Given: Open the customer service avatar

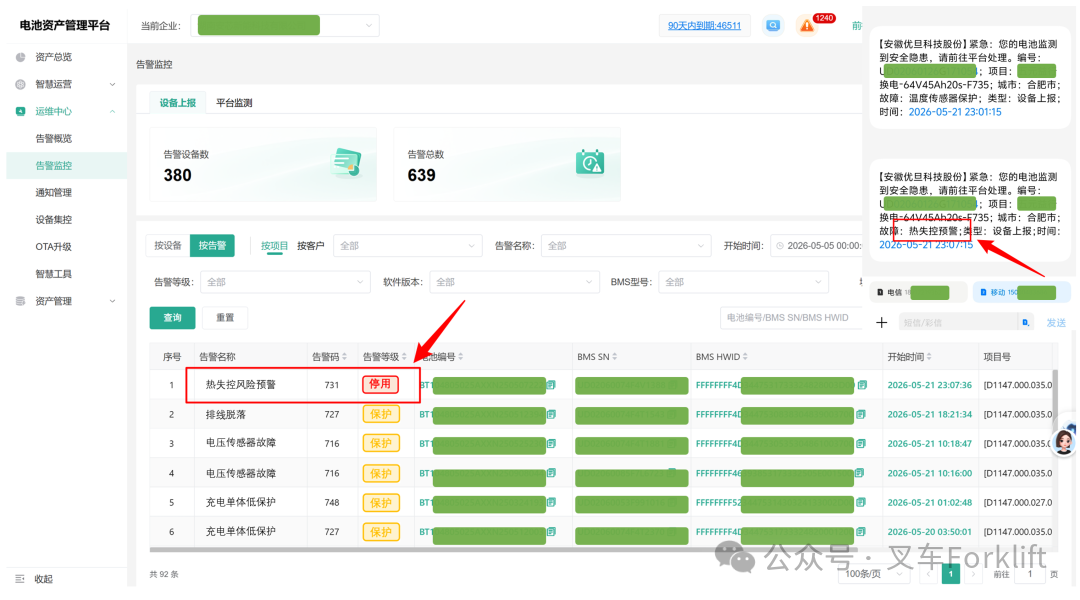Looking at the screenshot, I should [x=1063, y=441].
